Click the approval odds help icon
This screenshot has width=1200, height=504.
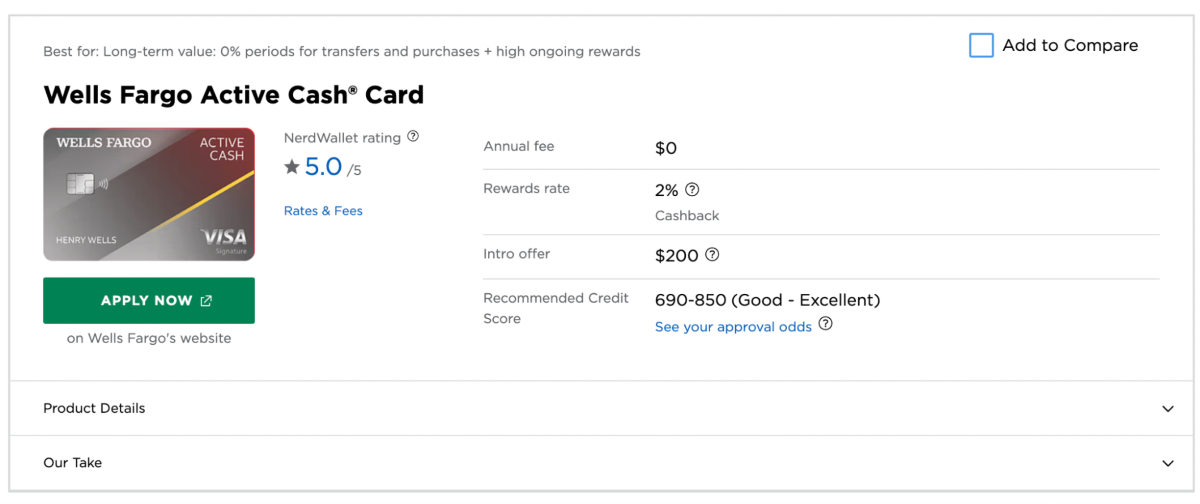825,324
